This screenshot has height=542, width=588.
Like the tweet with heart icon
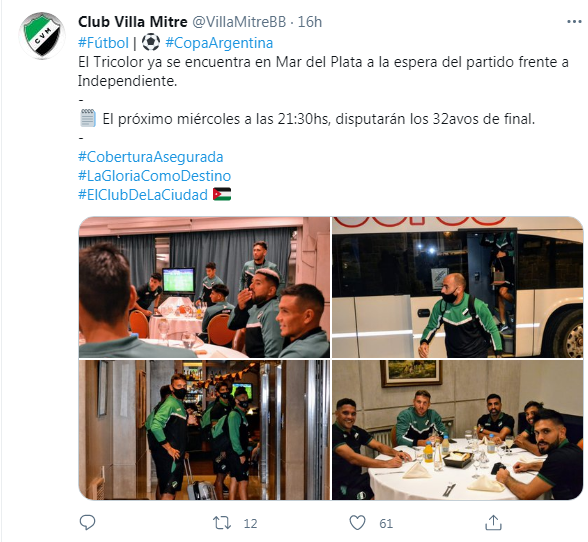[x=357, y=522]
